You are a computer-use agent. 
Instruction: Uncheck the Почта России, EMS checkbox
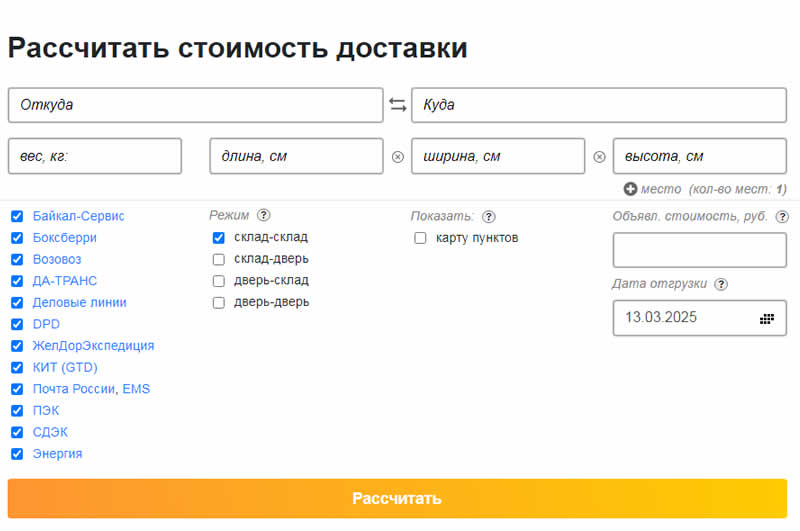pyautogui.click(x=17, y=389)
